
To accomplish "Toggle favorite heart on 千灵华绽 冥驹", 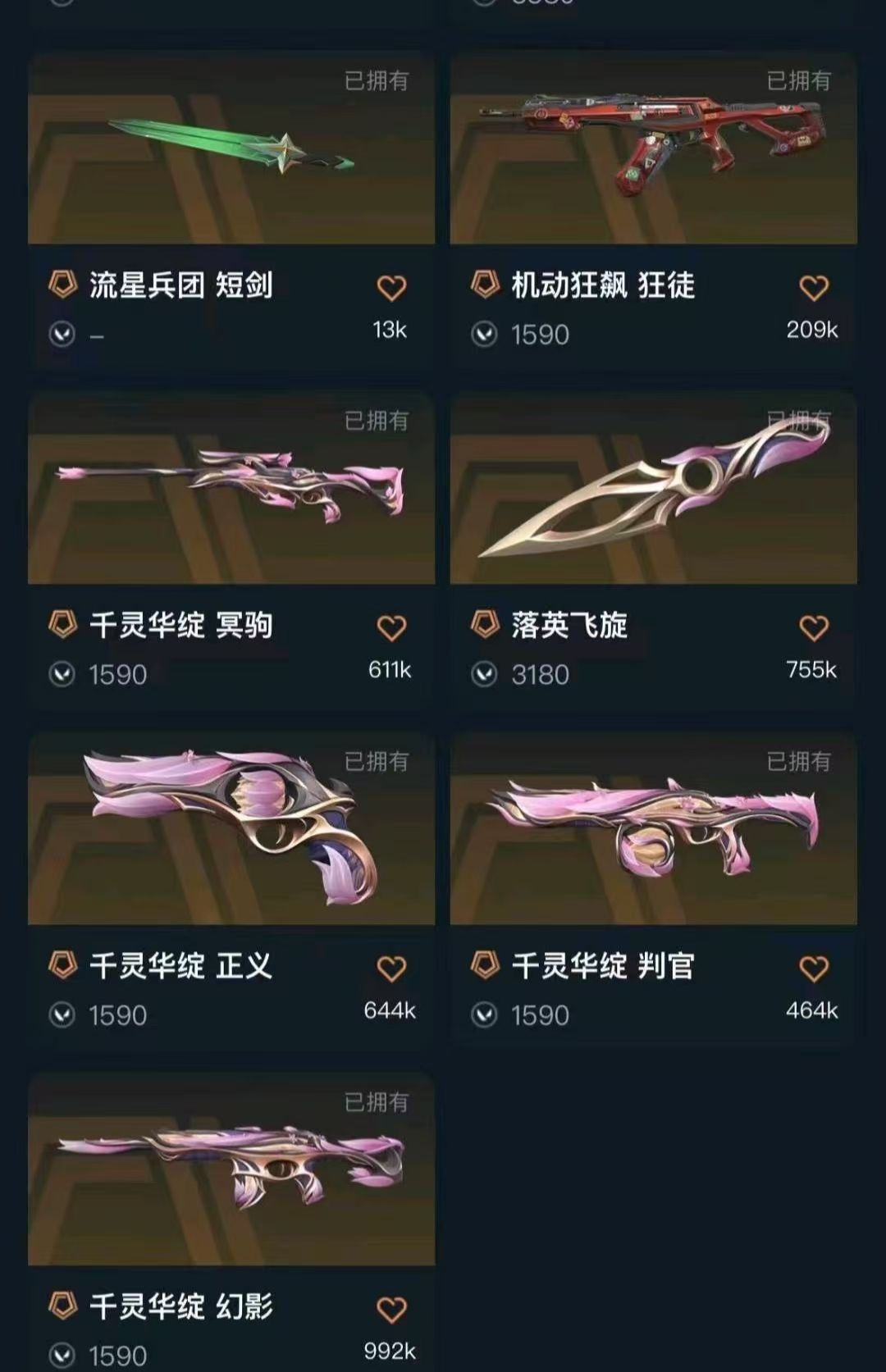I will coord(391,628).
